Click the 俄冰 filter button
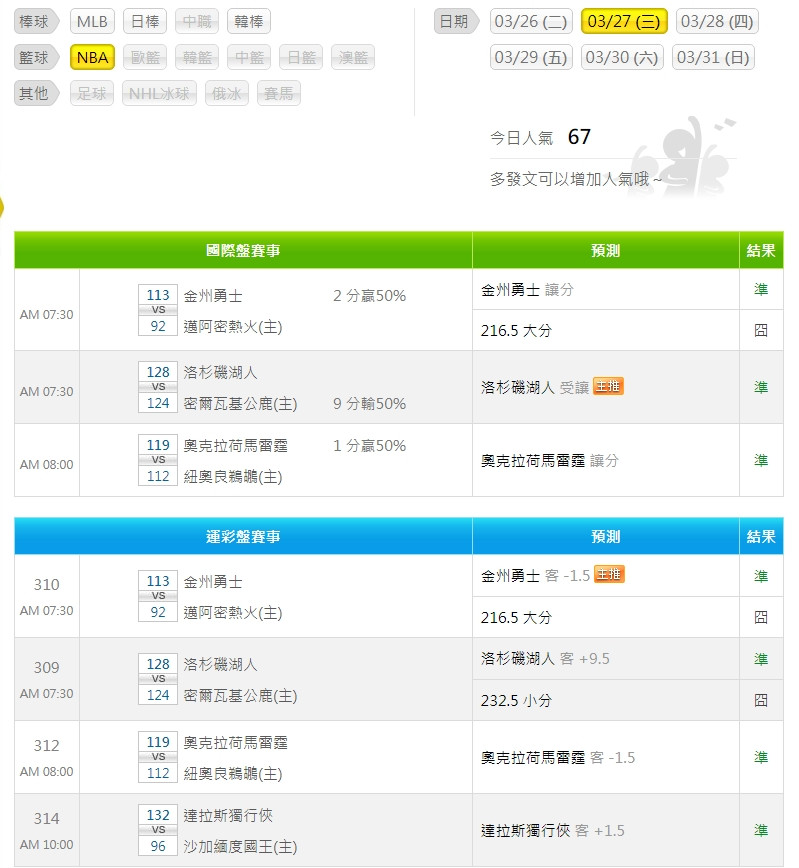 coord(226,94)
